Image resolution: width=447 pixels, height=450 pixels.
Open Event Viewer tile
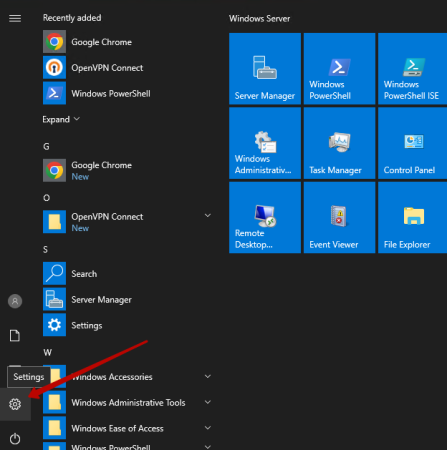coord(339,217)
